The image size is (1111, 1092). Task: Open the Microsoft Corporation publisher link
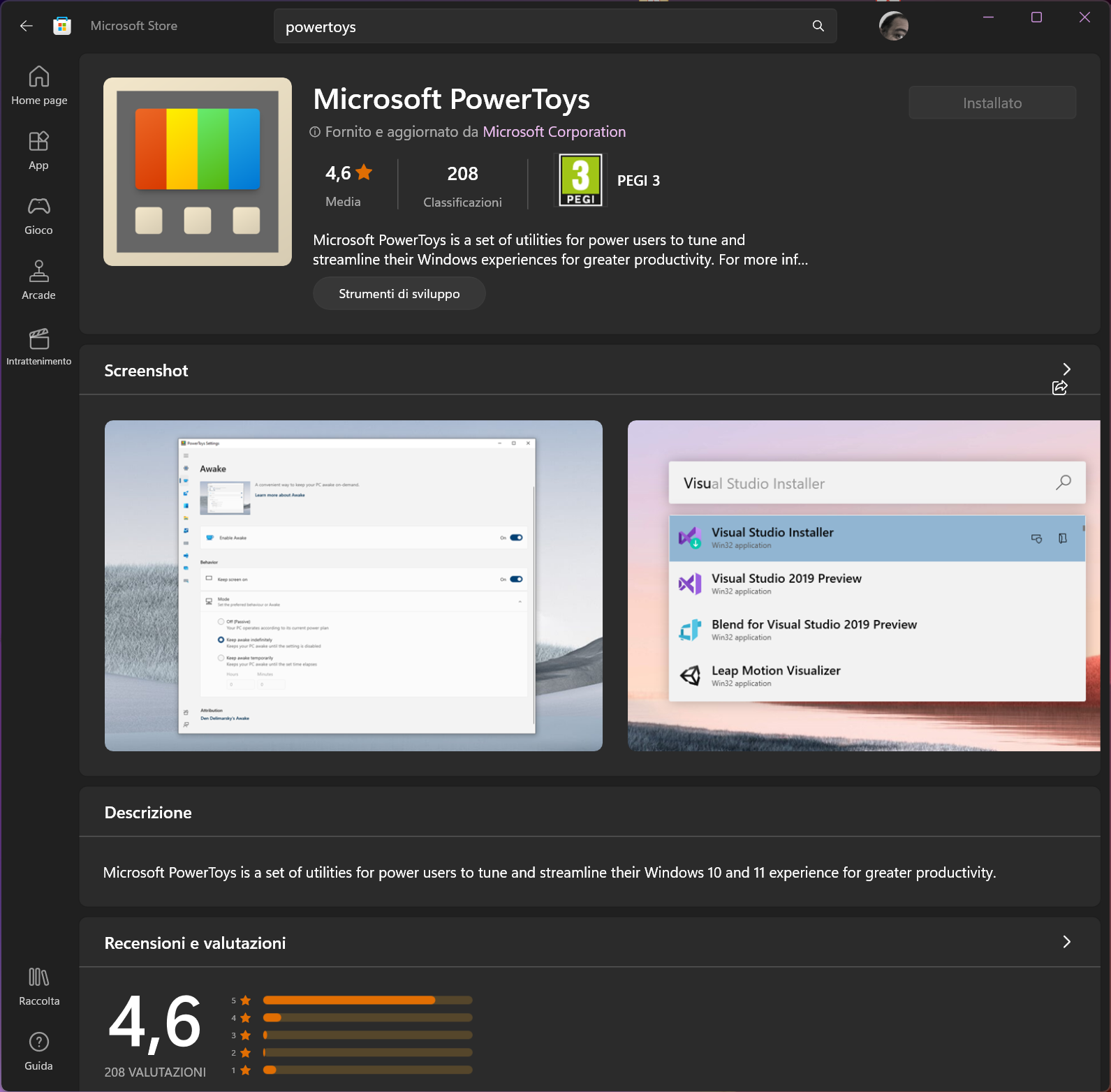[x=554, y=132]
